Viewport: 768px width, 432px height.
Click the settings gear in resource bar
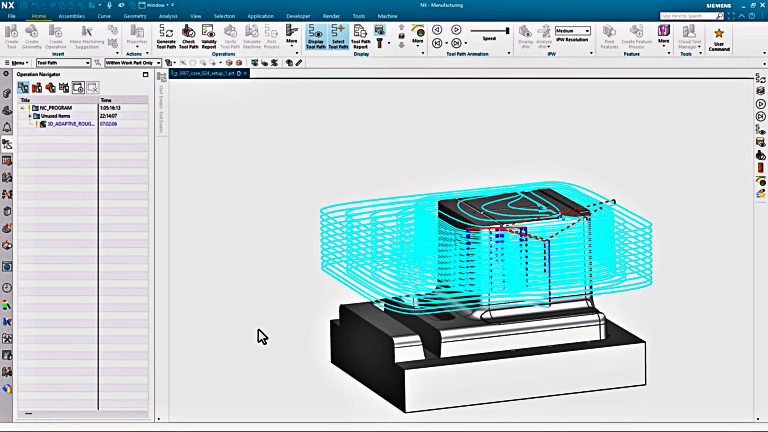pyautogui.click(x=6, y=73)
